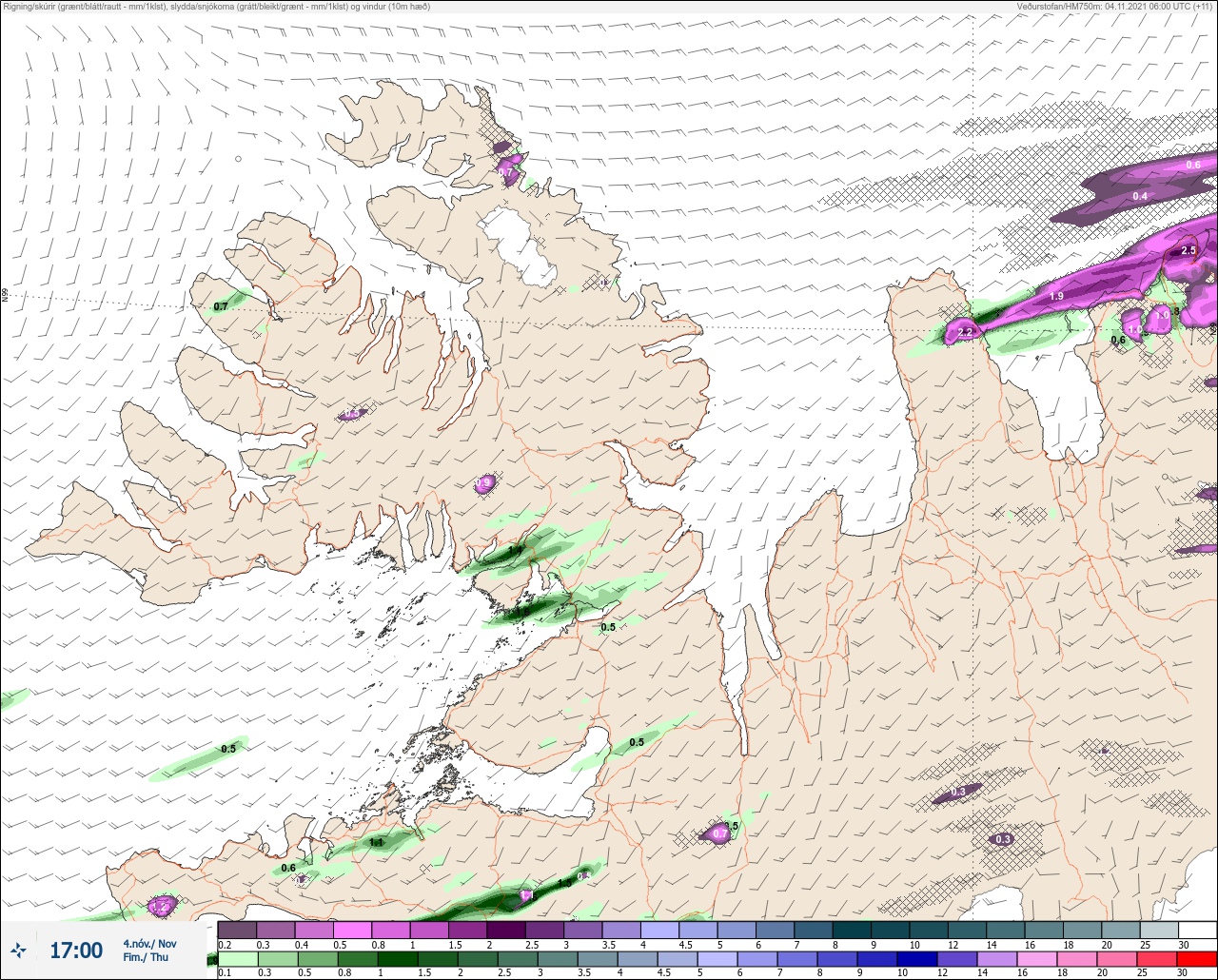
Task: Pick the palest green swatch starting the rain scale
Action: coord(237,958)
